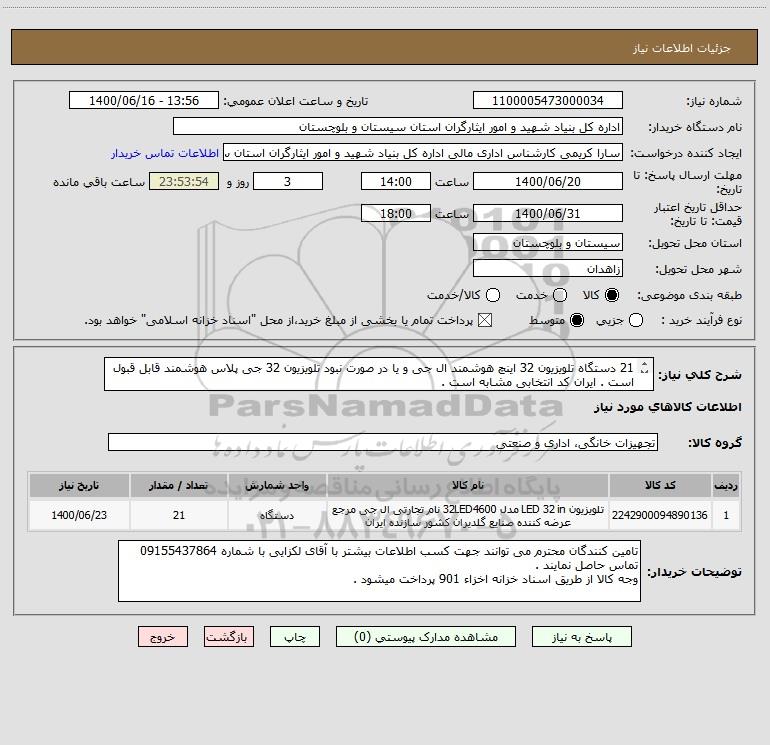The width and height of the screenshot is (770, 745).
Task: Click the ردیف column header
Action: pyautogui.click(x=726, y=485)
